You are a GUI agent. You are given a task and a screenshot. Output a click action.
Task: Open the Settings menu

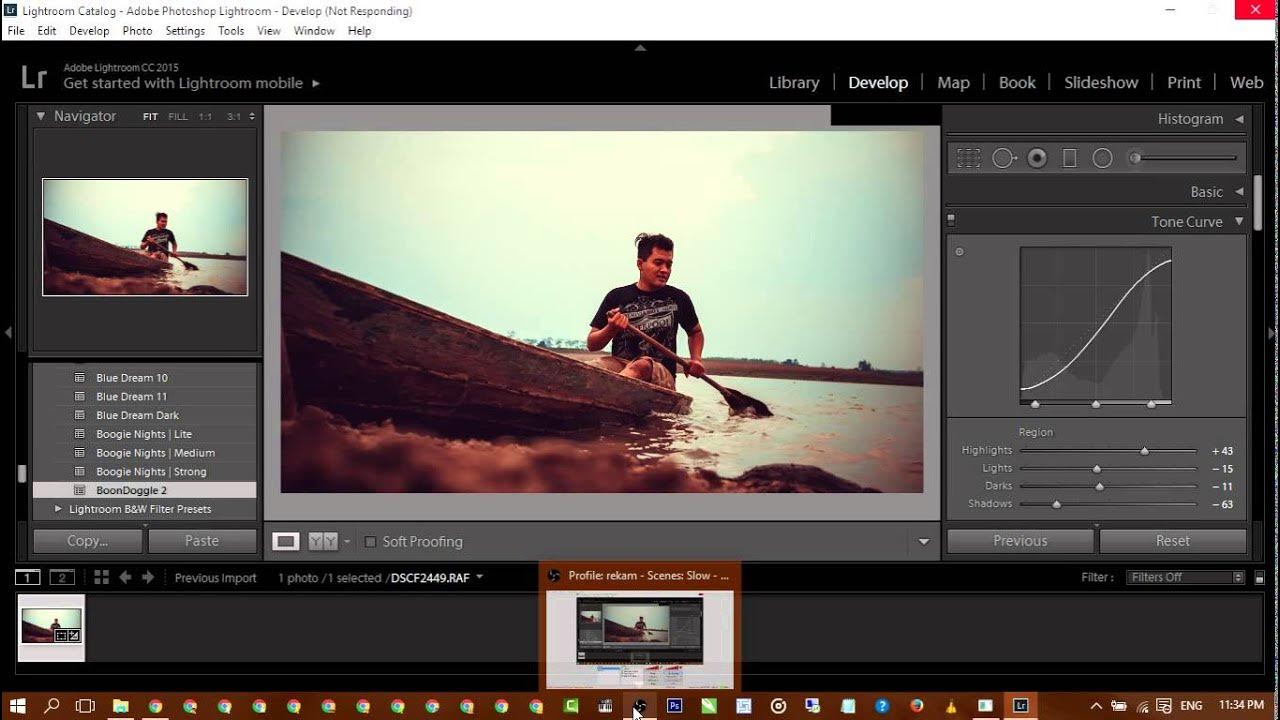tap(185, 31)
